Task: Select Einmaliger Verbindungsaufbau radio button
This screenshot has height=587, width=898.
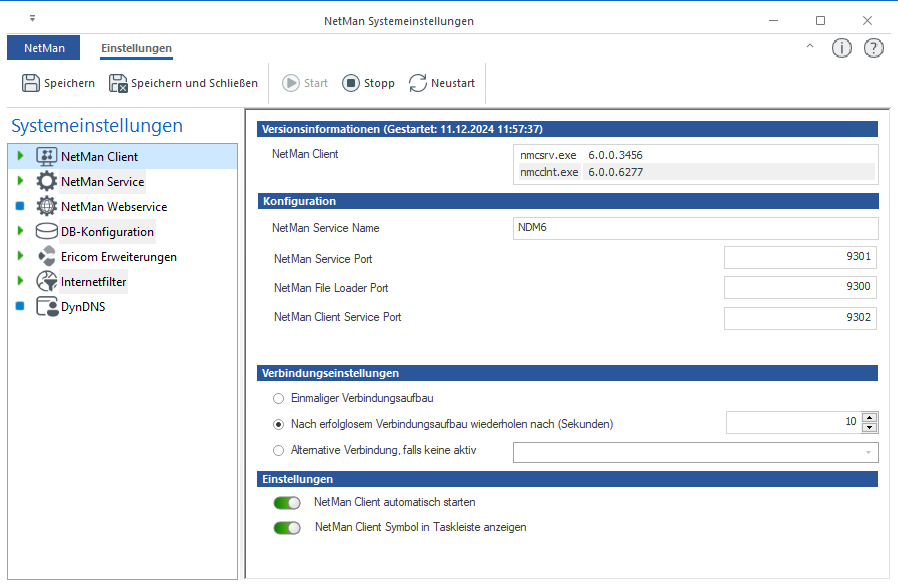Action: coord(278,398)
